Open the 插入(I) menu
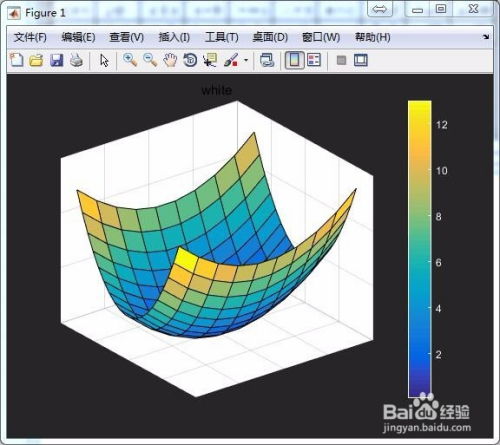Viewport: 500px width, 445px height. 174,37
